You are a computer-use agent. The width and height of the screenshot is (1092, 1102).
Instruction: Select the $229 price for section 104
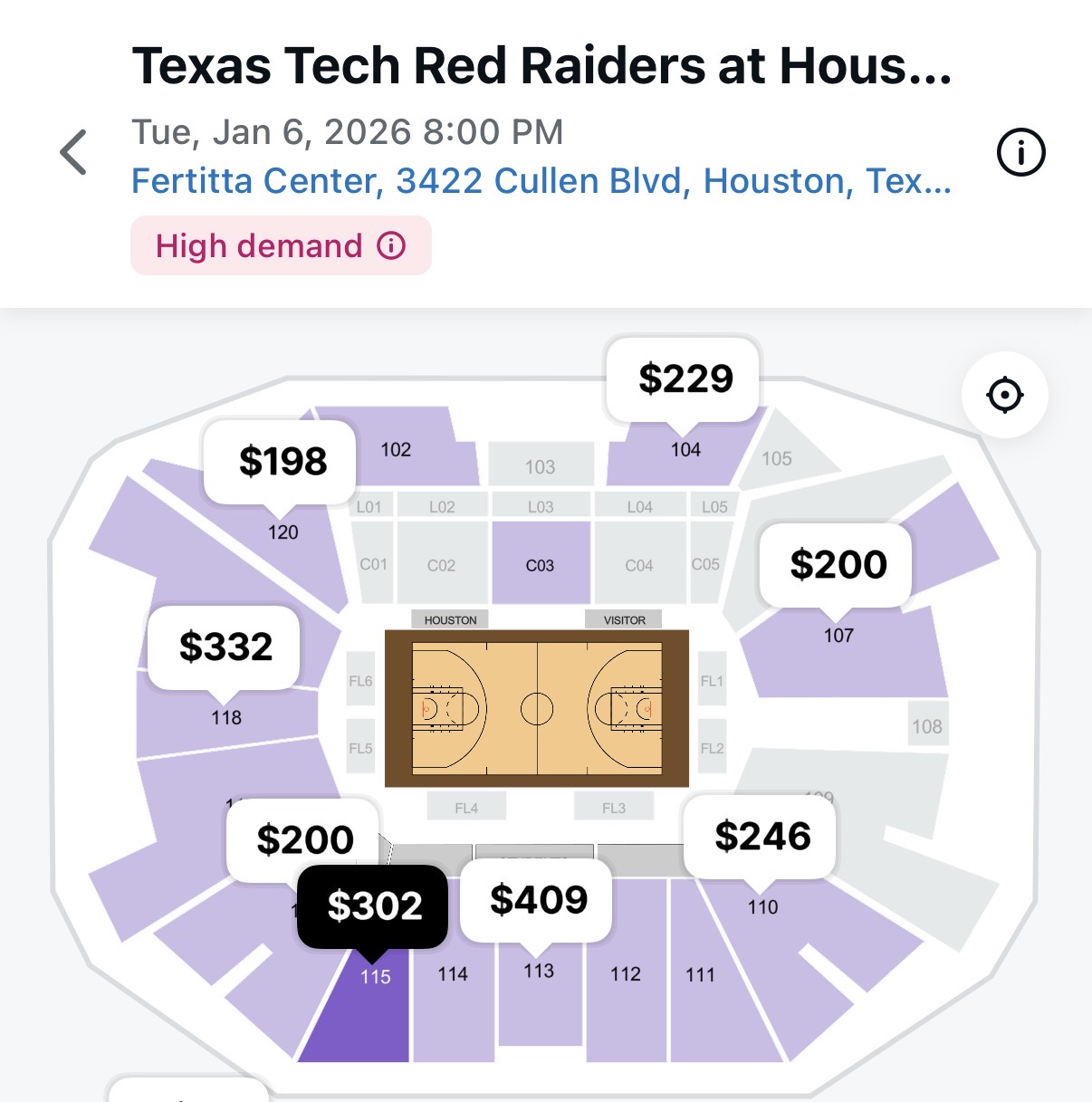coord(685,379)
